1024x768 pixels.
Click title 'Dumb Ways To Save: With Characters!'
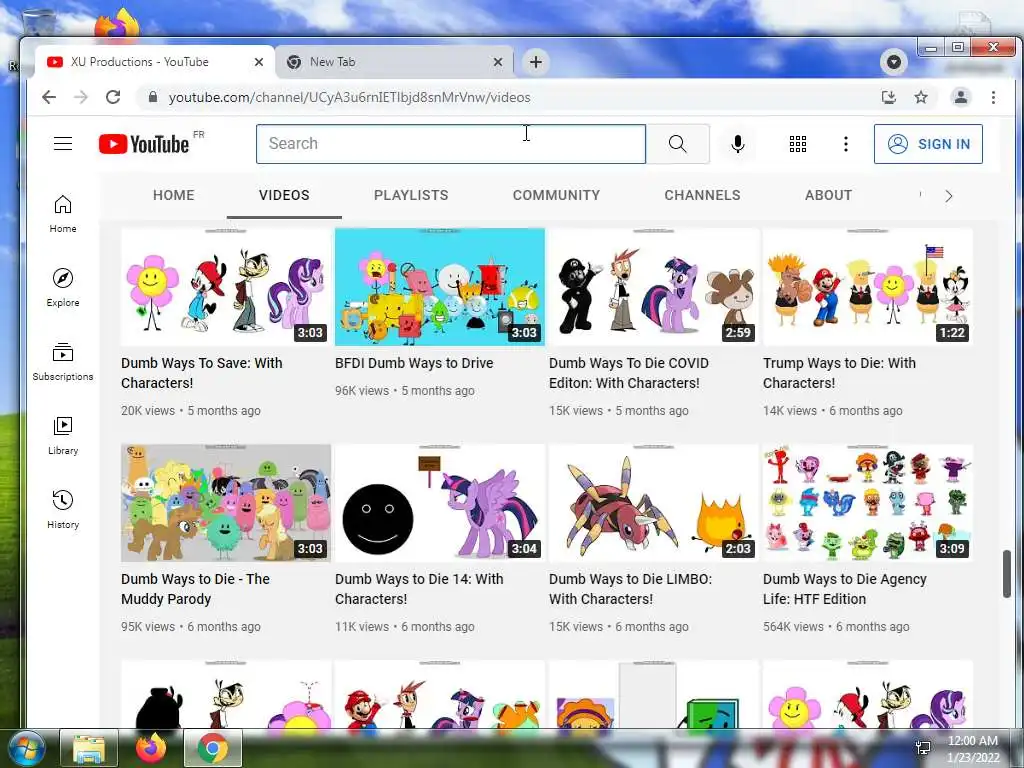pos(202,373)
